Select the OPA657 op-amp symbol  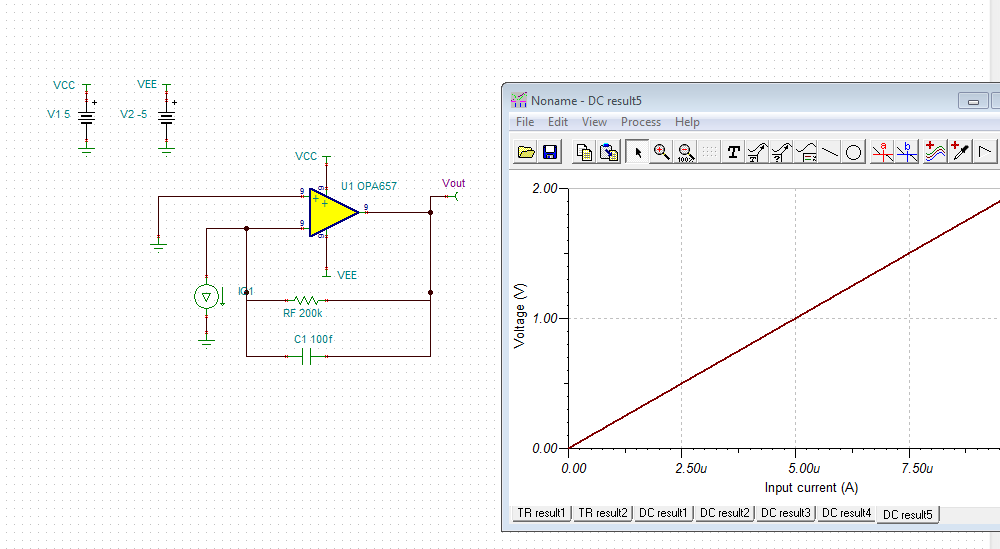point(331,211)
